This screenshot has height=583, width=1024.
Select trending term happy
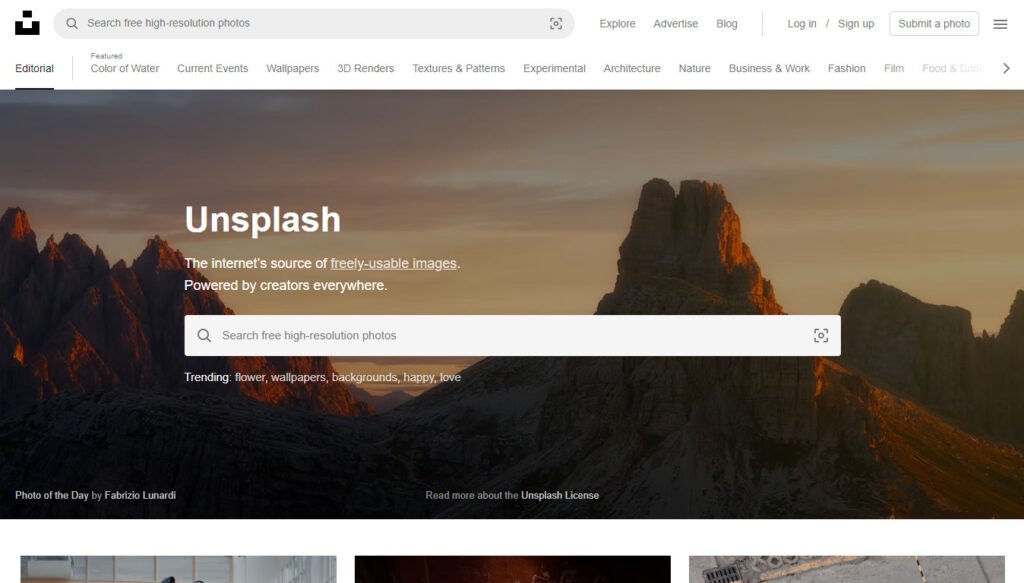coord(419,377)
